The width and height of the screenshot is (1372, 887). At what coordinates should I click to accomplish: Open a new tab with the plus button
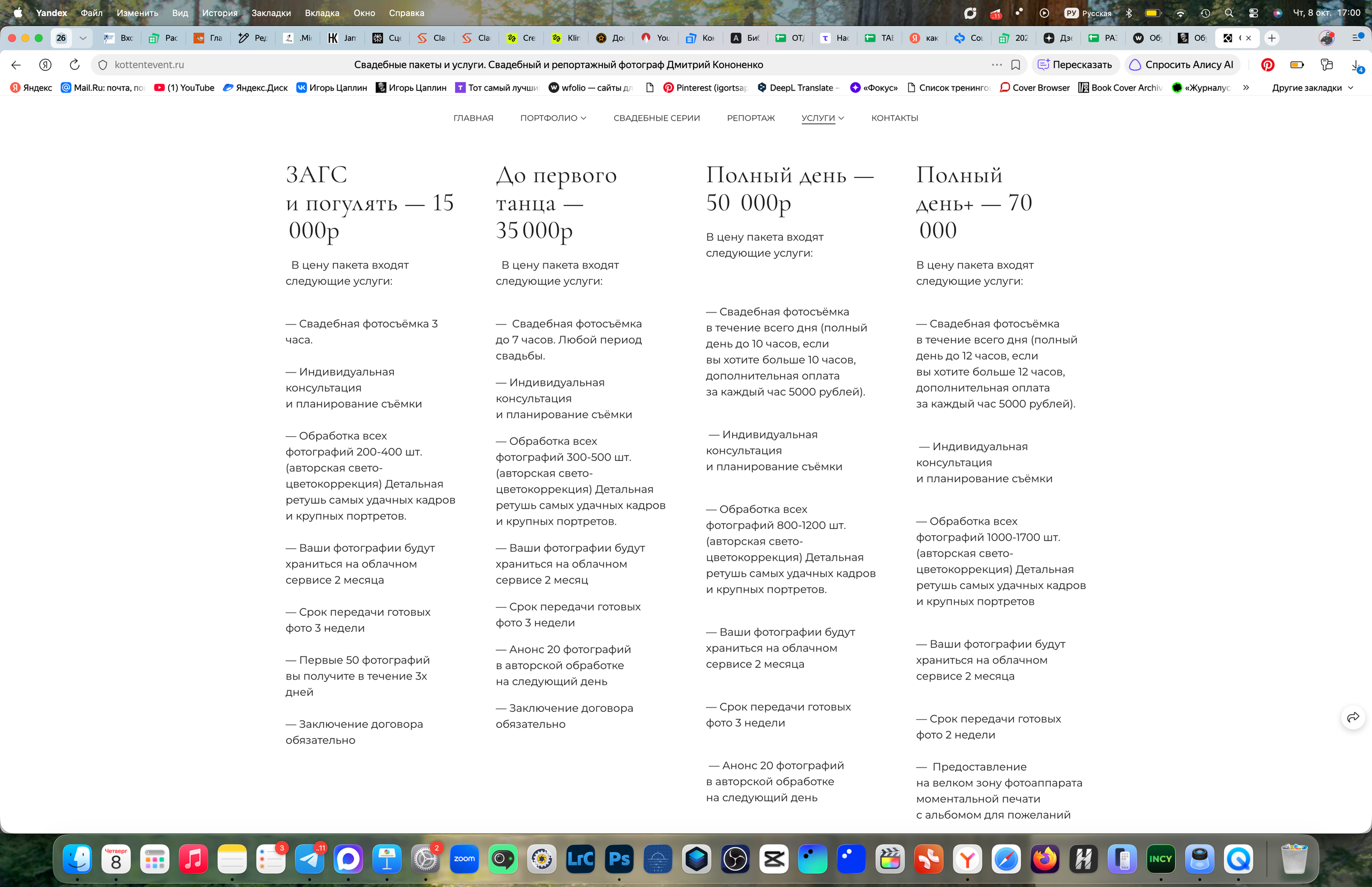click(1272, 38)
